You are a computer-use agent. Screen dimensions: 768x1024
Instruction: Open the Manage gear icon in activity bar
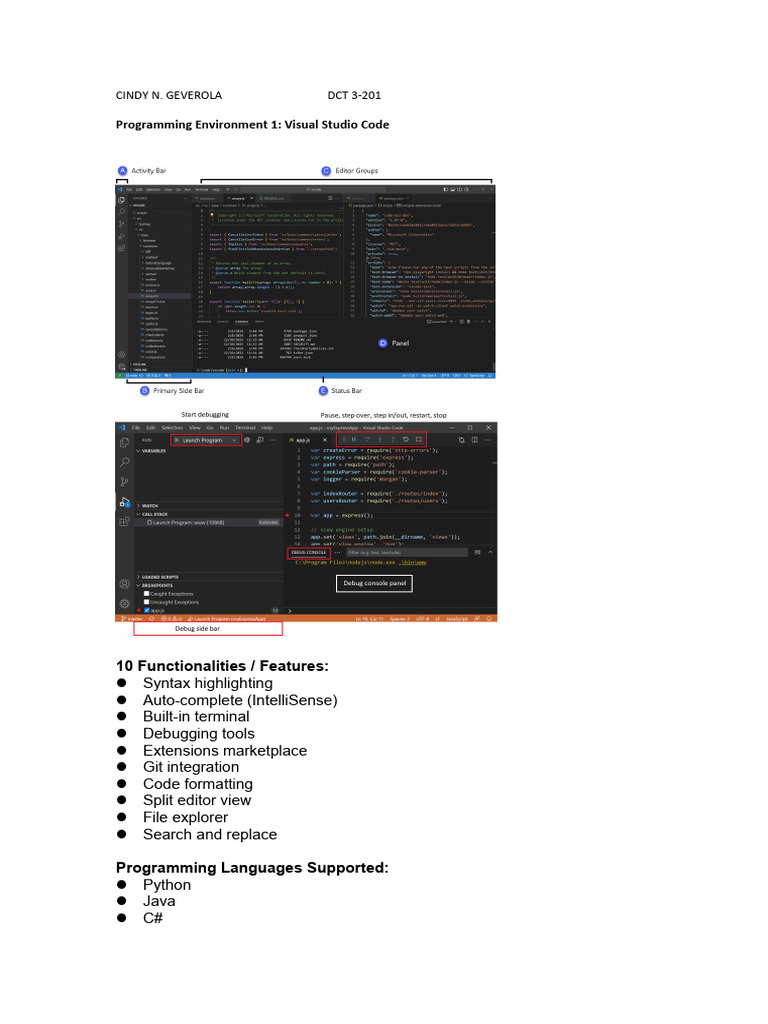124,603
